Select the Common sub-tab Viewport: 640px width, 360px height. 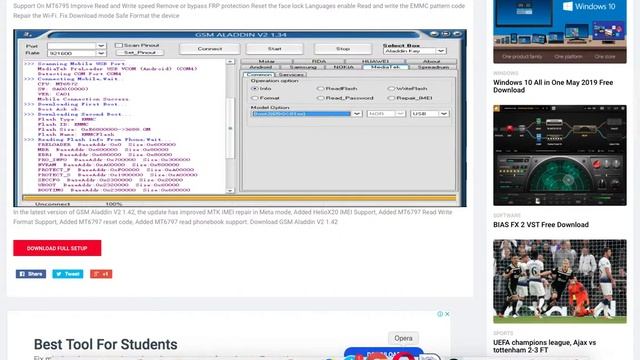click(x=259, y=75)
